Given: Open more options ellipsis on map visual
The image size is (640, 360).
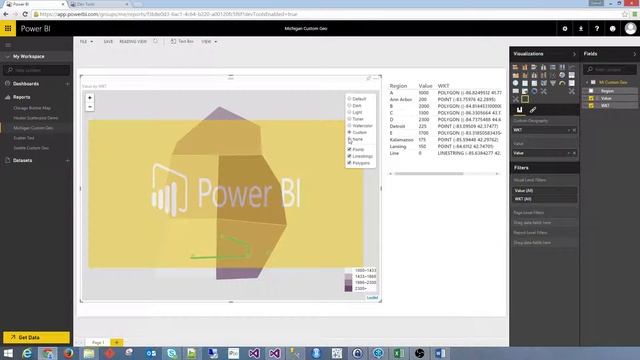Looking at the screenshot, I should point(376,78).
